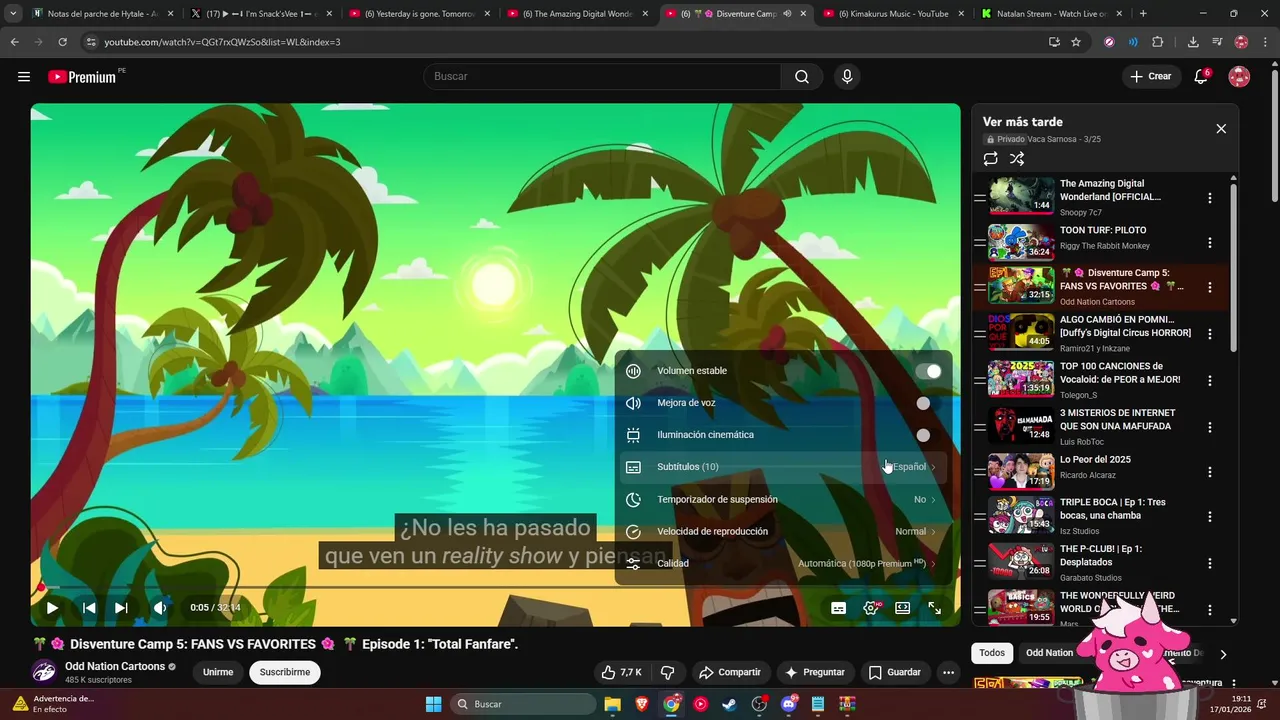This screenshot has height=720, width=1280.
Task: Open more actions ellipsis below video
Action: (x=948, y=672)
